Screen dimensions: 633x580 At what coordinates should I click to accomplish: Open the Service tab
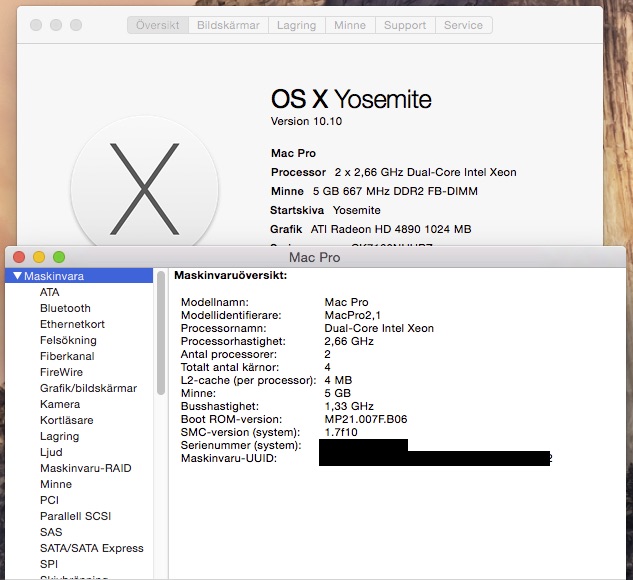(x=463, y=25)
